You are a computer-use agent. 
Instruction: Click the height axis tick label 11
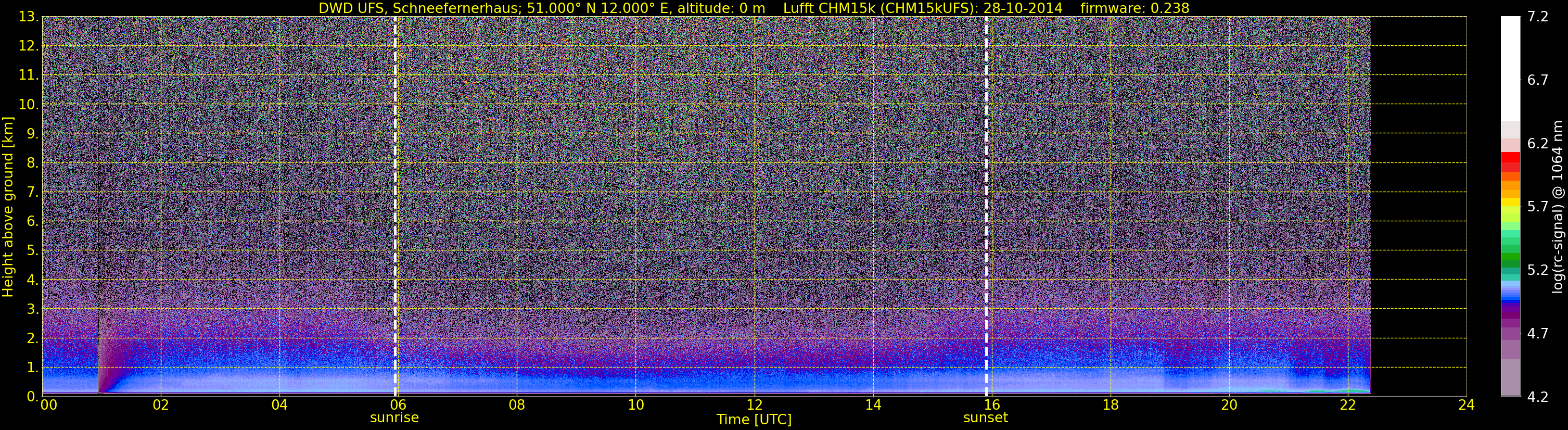pos(29,75)
